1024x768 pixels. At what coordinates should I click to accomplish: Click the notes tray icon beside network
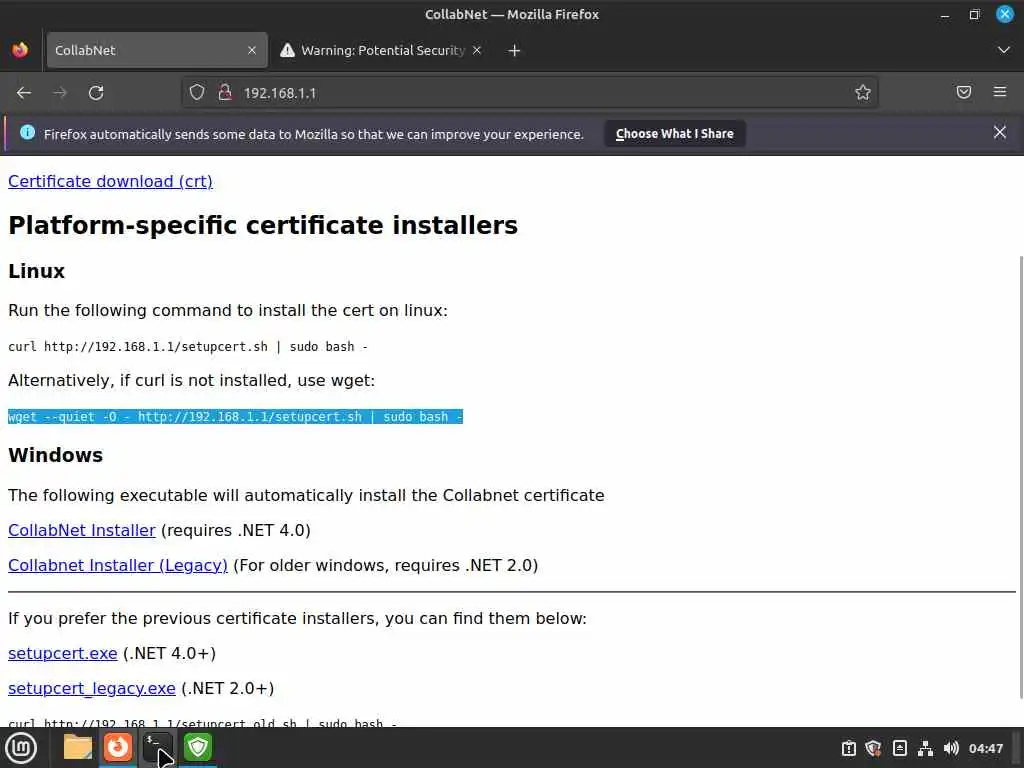click(900, 748)
